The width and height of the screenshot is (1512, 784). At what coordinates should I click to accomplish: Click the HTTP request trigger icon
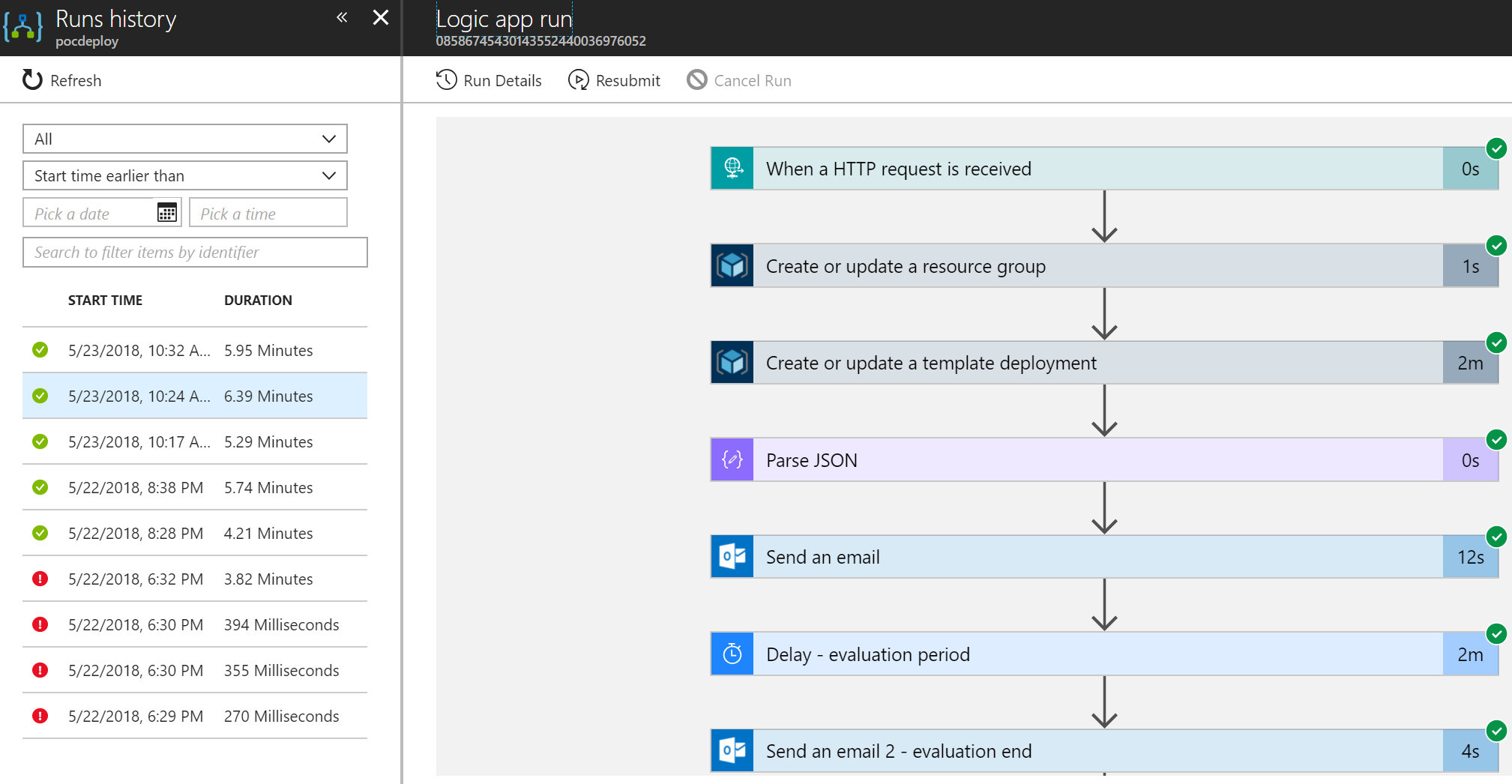732,169
